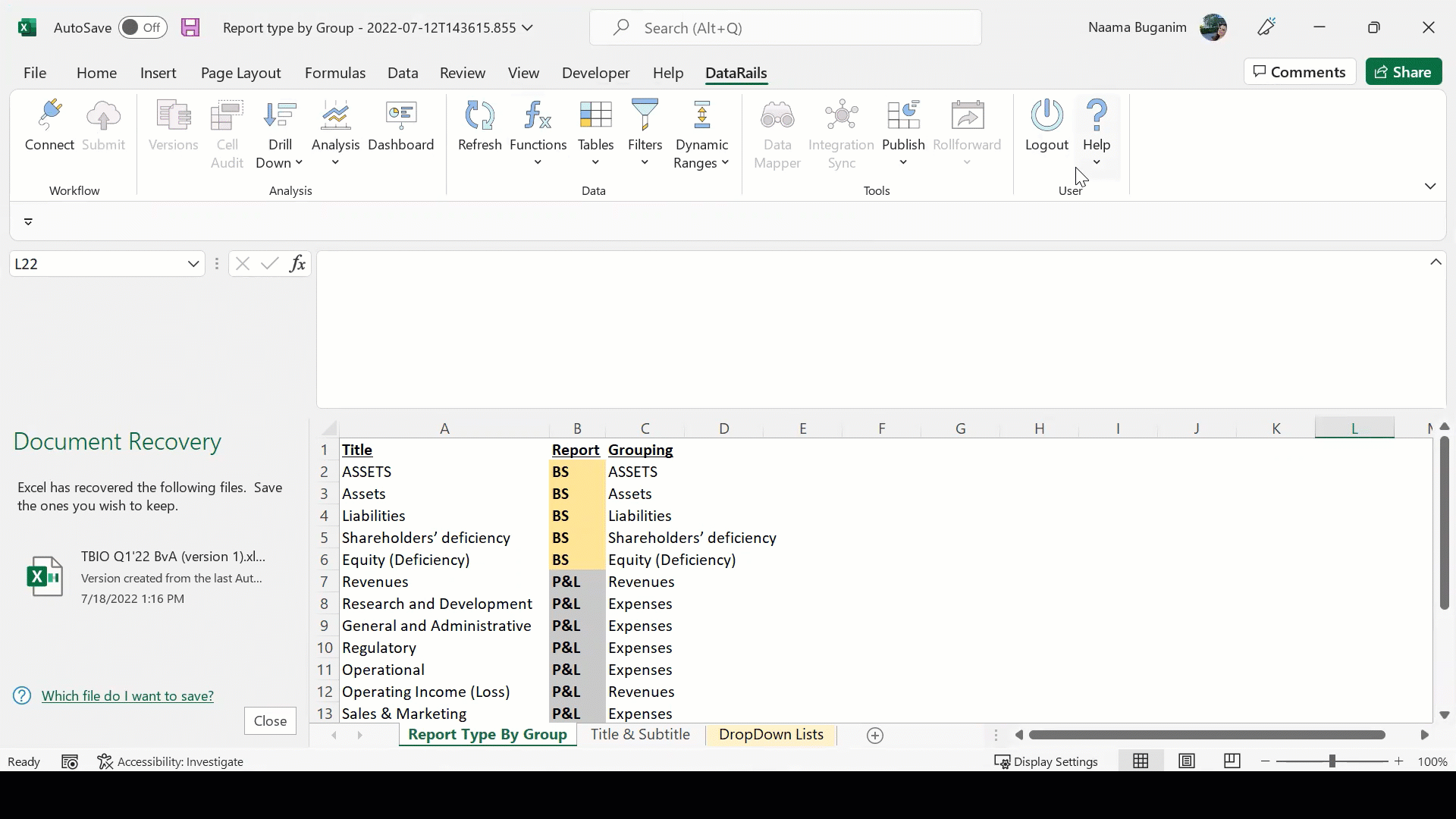Click the Comments button

pyautogui.click(x=1300, y=72)
